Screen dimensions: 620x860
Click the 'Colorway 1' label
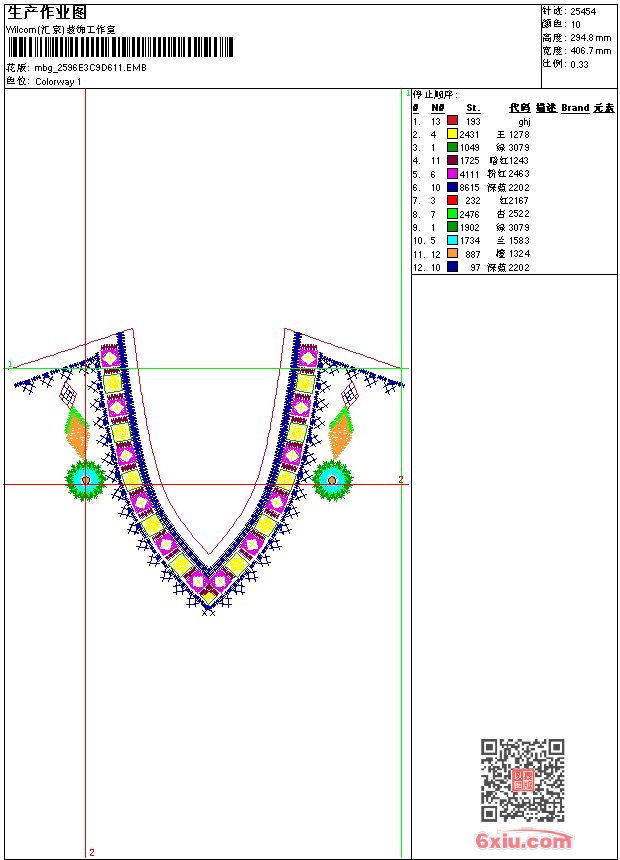pyautogui.click(x=58, y=82)
